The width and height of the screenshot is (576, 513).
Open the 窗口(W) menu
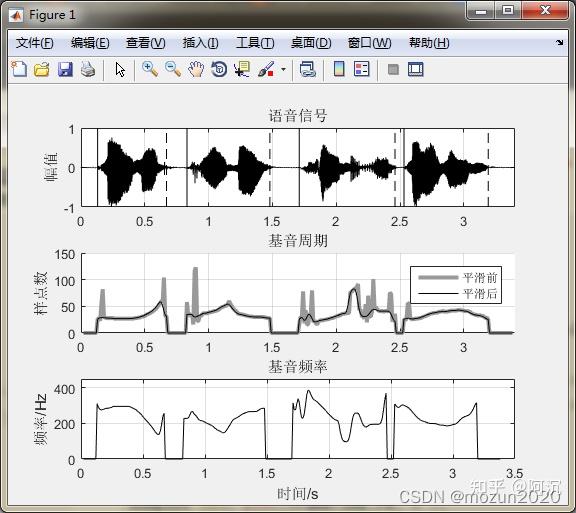[369, 43]
